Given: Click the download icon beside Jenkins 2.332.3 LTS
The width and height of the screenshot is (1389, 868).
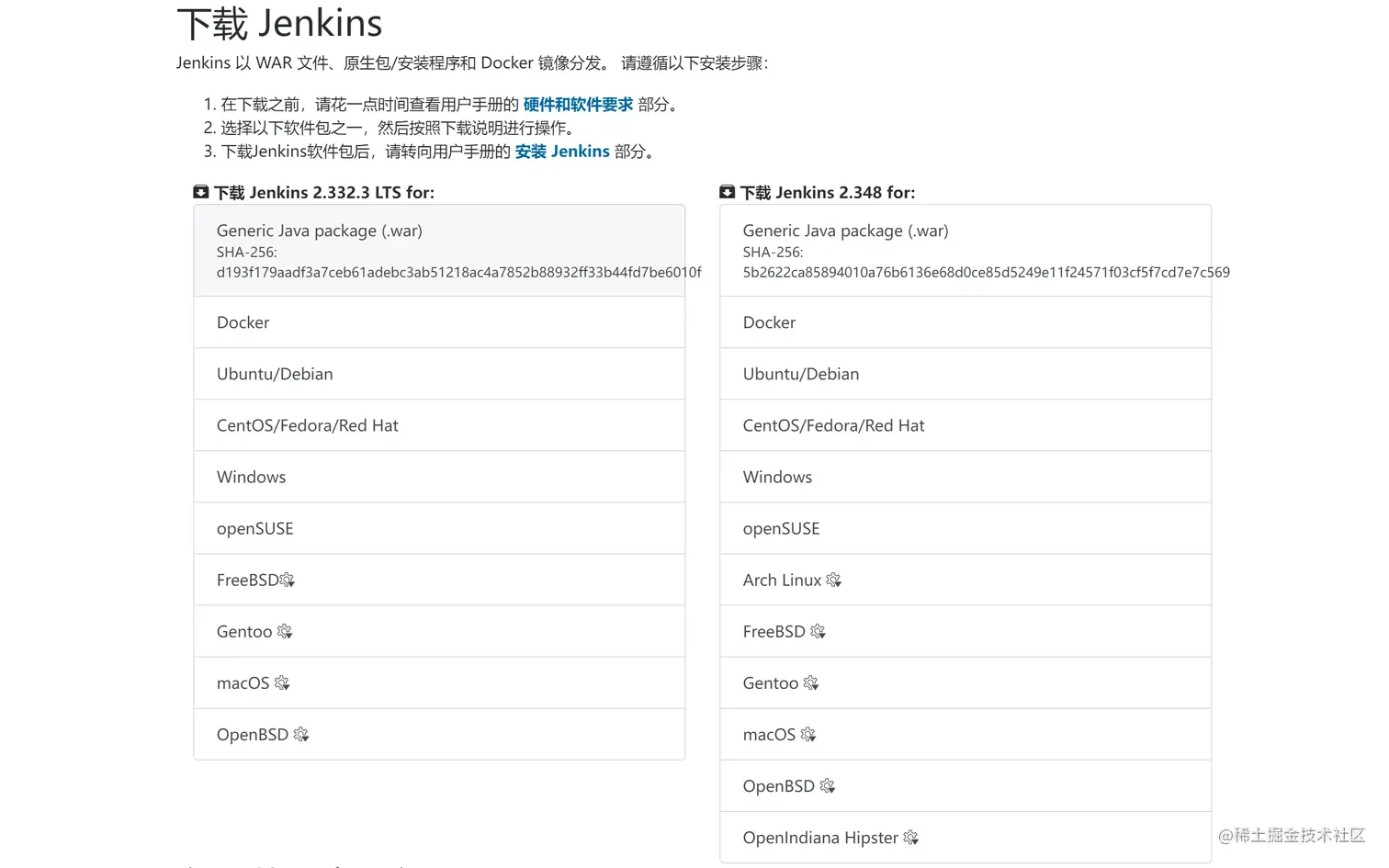Looking at the screenshot, I should tap(201, 192).
